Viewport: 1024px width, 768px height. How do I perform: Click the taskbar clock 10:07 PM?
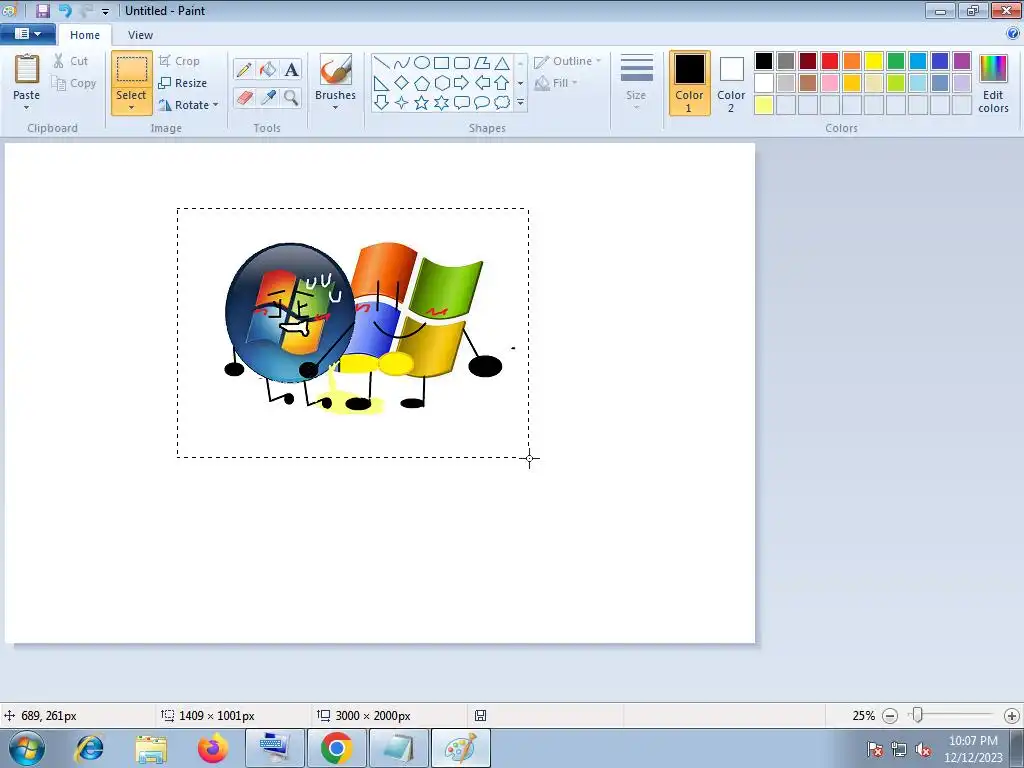[x=973, y=741]
